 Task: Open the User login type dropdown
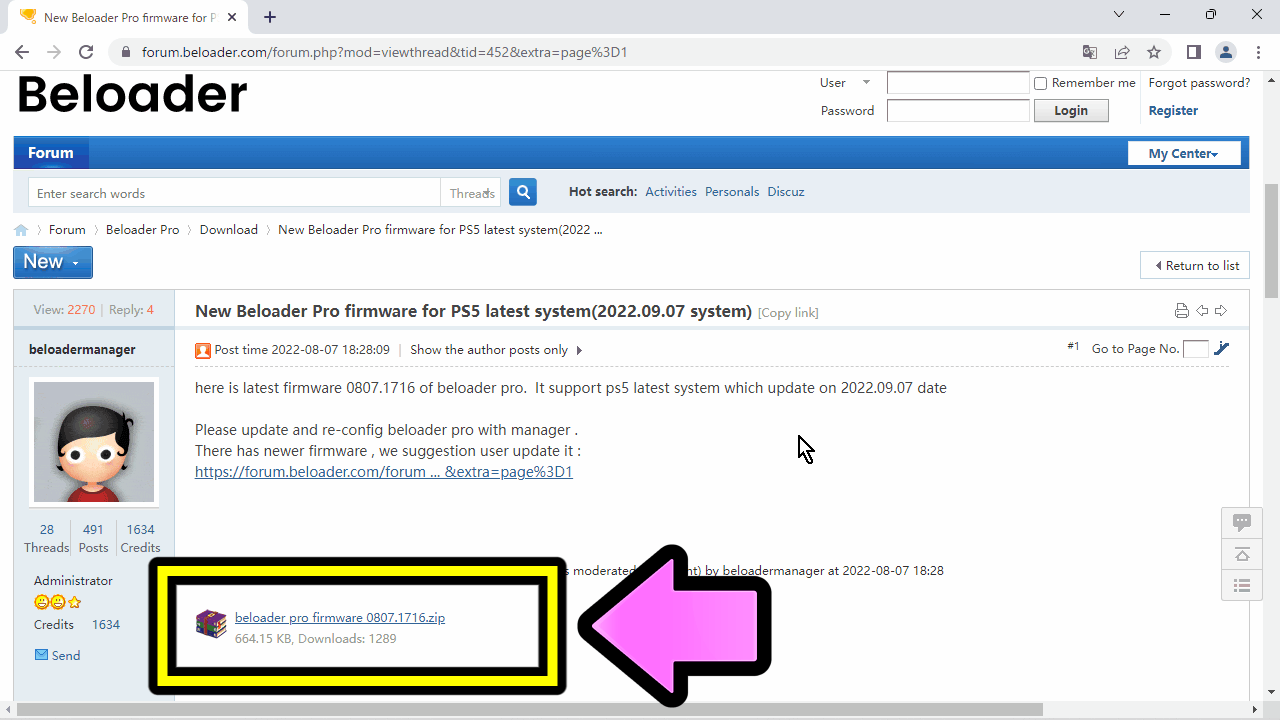tap(866, 82)
